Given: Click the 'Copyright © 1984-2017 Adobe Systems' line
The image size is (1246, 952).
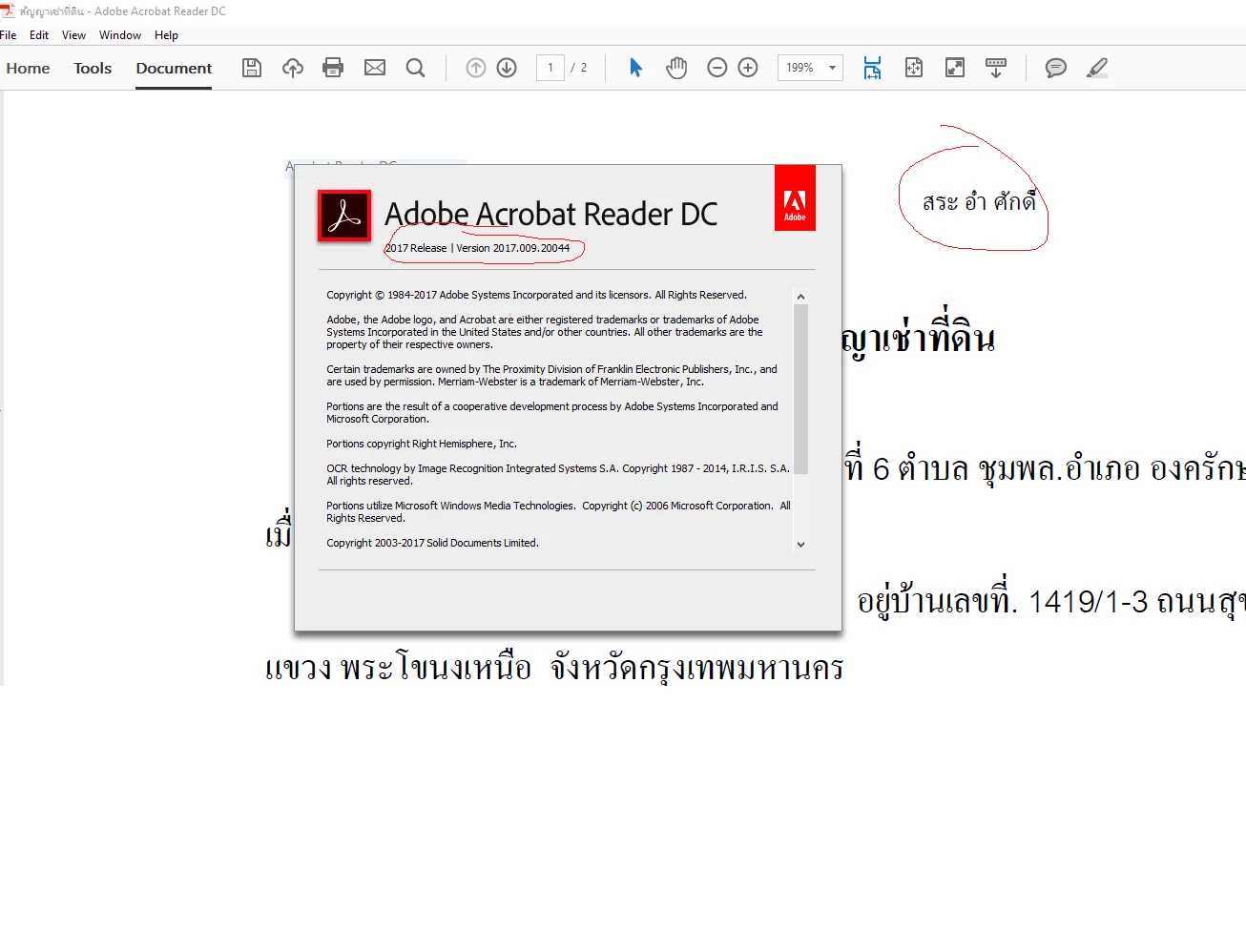Looking at the screenshot, I should tap(536, 295).
